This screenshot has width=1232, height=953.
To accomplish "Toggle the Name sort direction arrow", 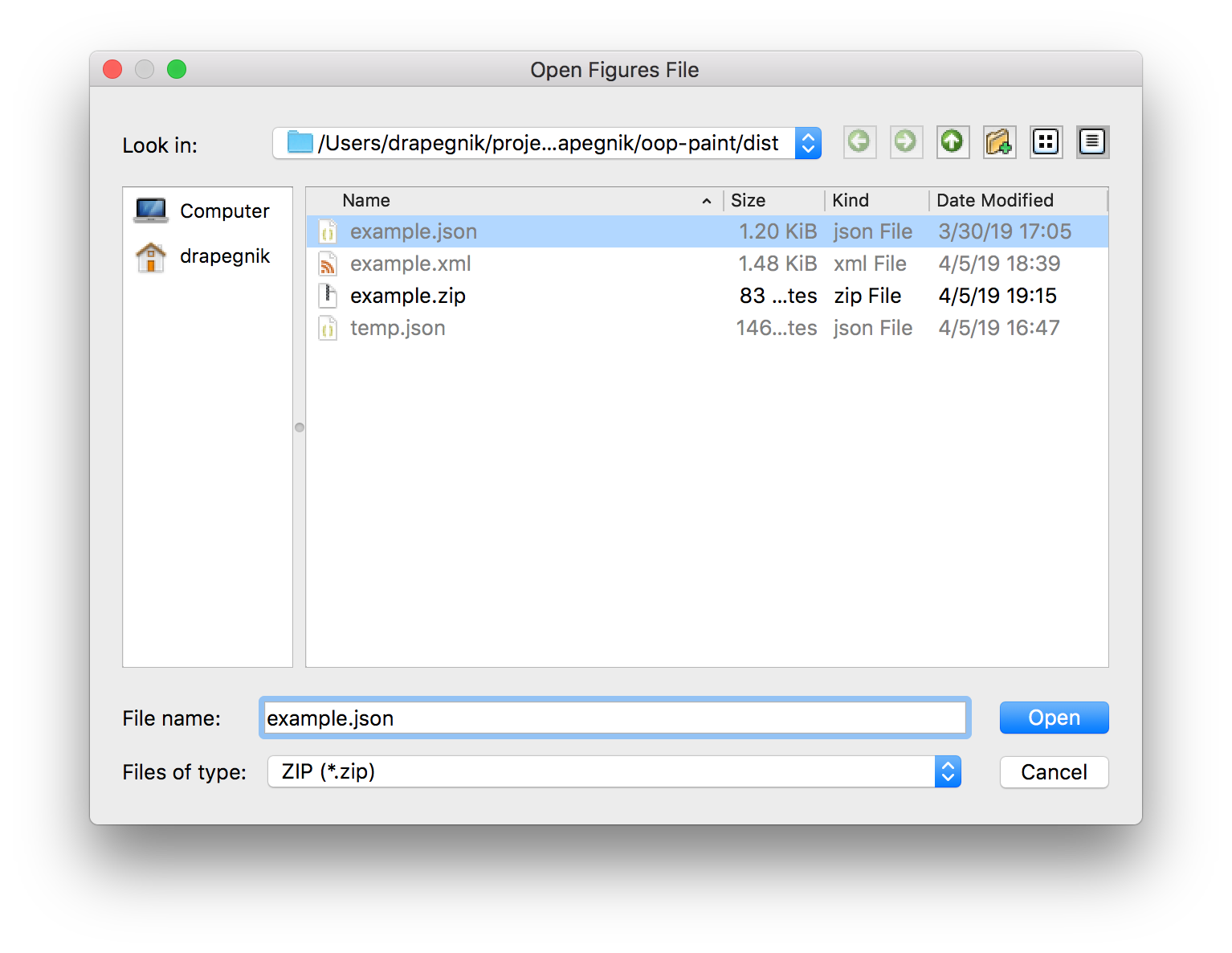I will click(707, 201).
